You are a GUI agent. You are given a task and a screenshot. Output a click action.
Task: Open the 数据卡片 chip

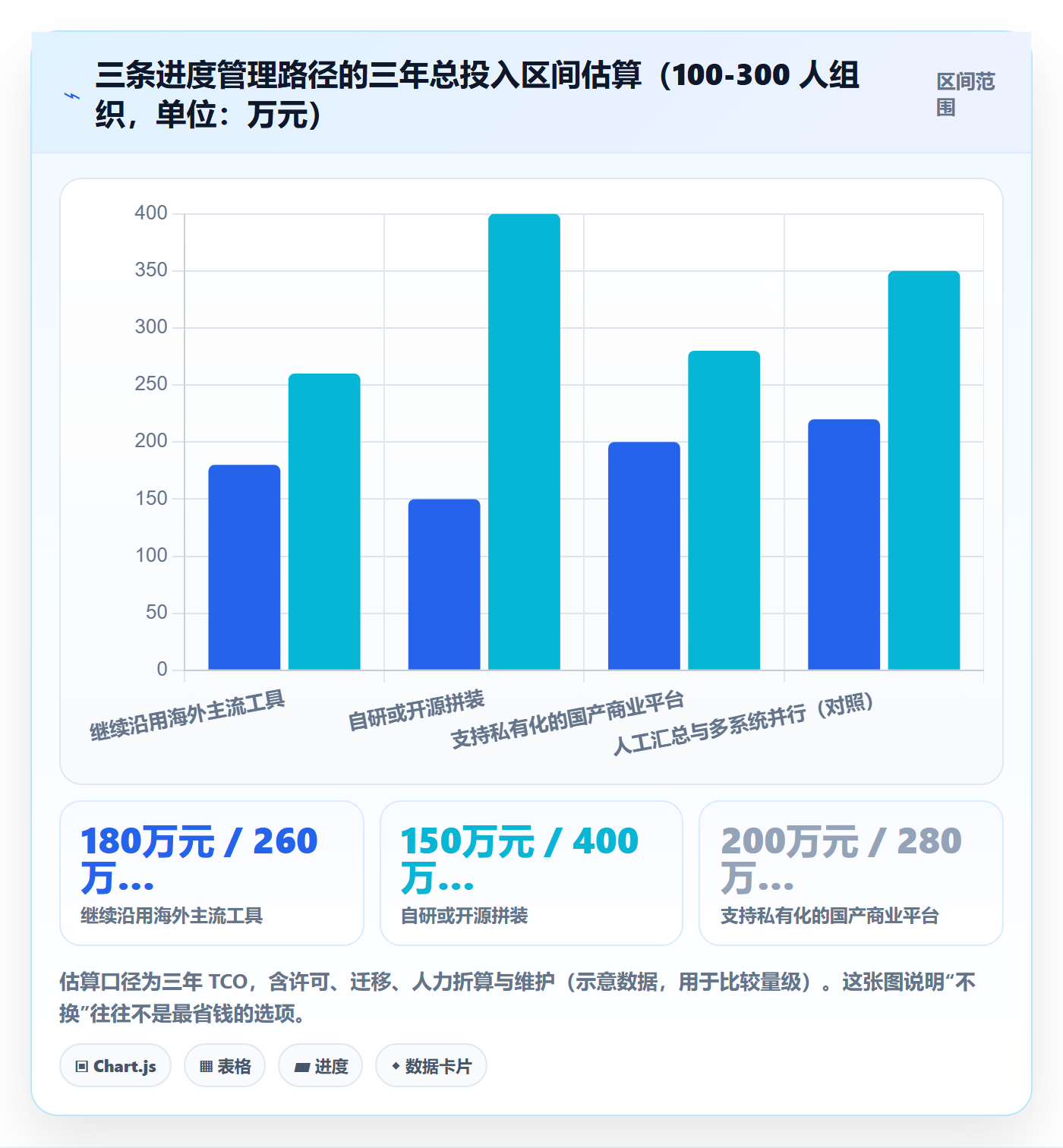tap(431, 1066)
